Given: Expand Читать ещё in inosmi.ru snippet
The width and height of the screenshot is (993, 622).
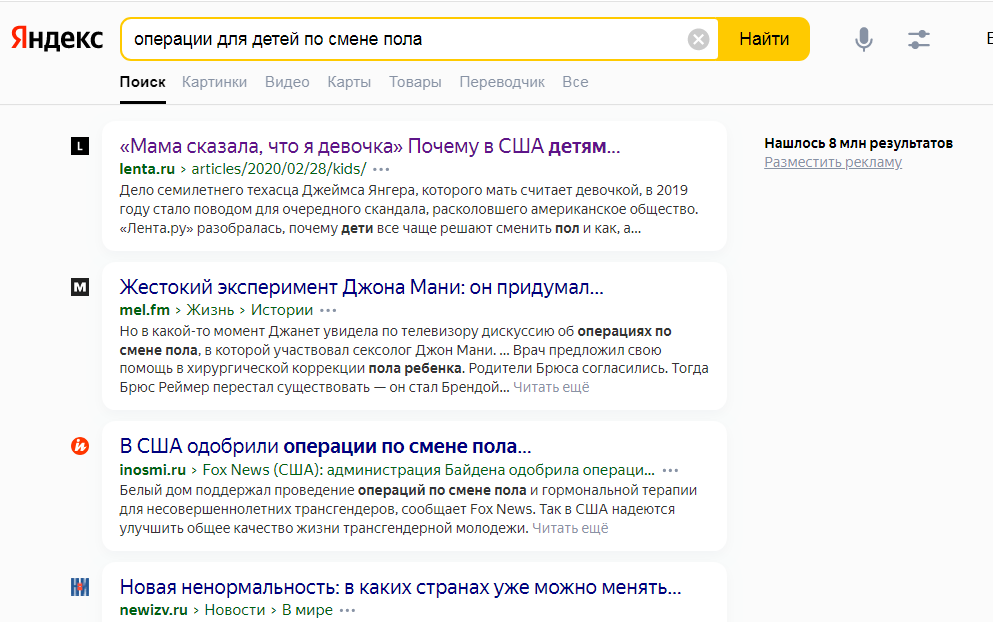Looking at the screenshot, I should (x=570, y=528).
